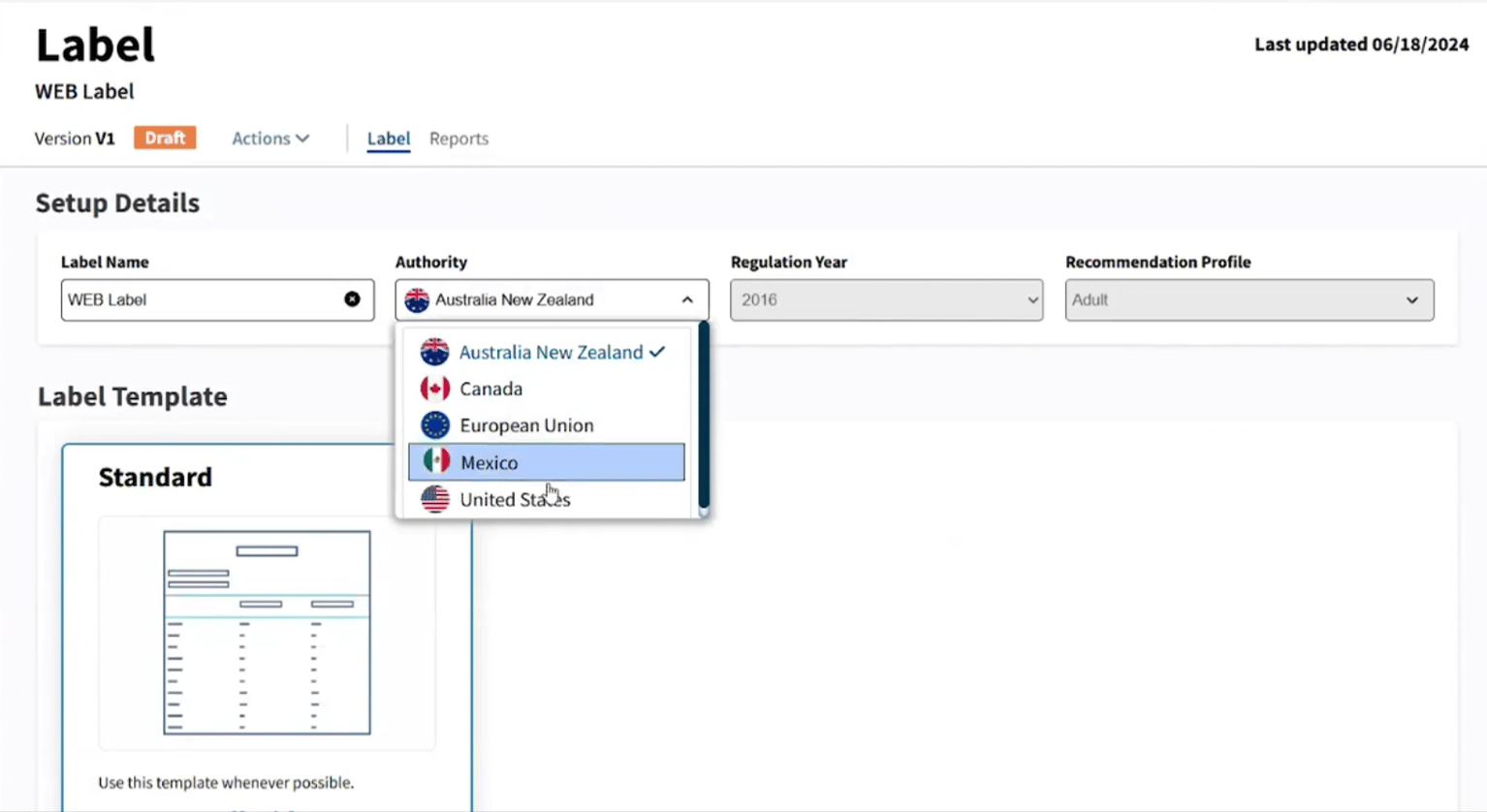1487x812 pixels.
Task: Click flag icon in Authority selected value
Action: tap(417, 300)
